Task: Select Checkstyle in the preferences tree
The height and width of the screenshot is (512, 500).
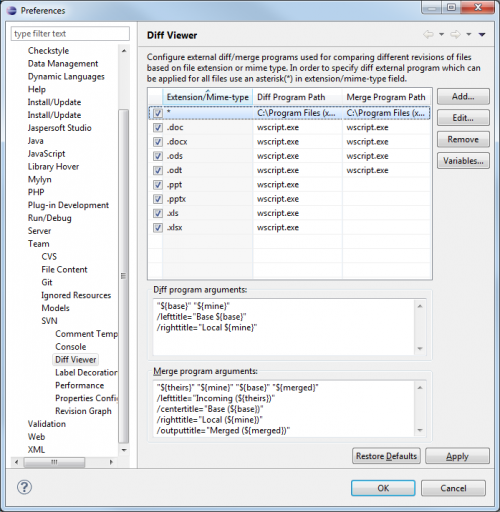Action: (48, 51)
